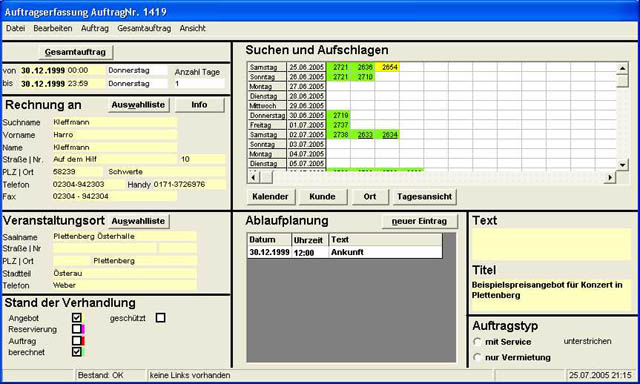This screenshot has width=640, height=384.
Task: Open the Tagesansicht view
Action: 424,197
